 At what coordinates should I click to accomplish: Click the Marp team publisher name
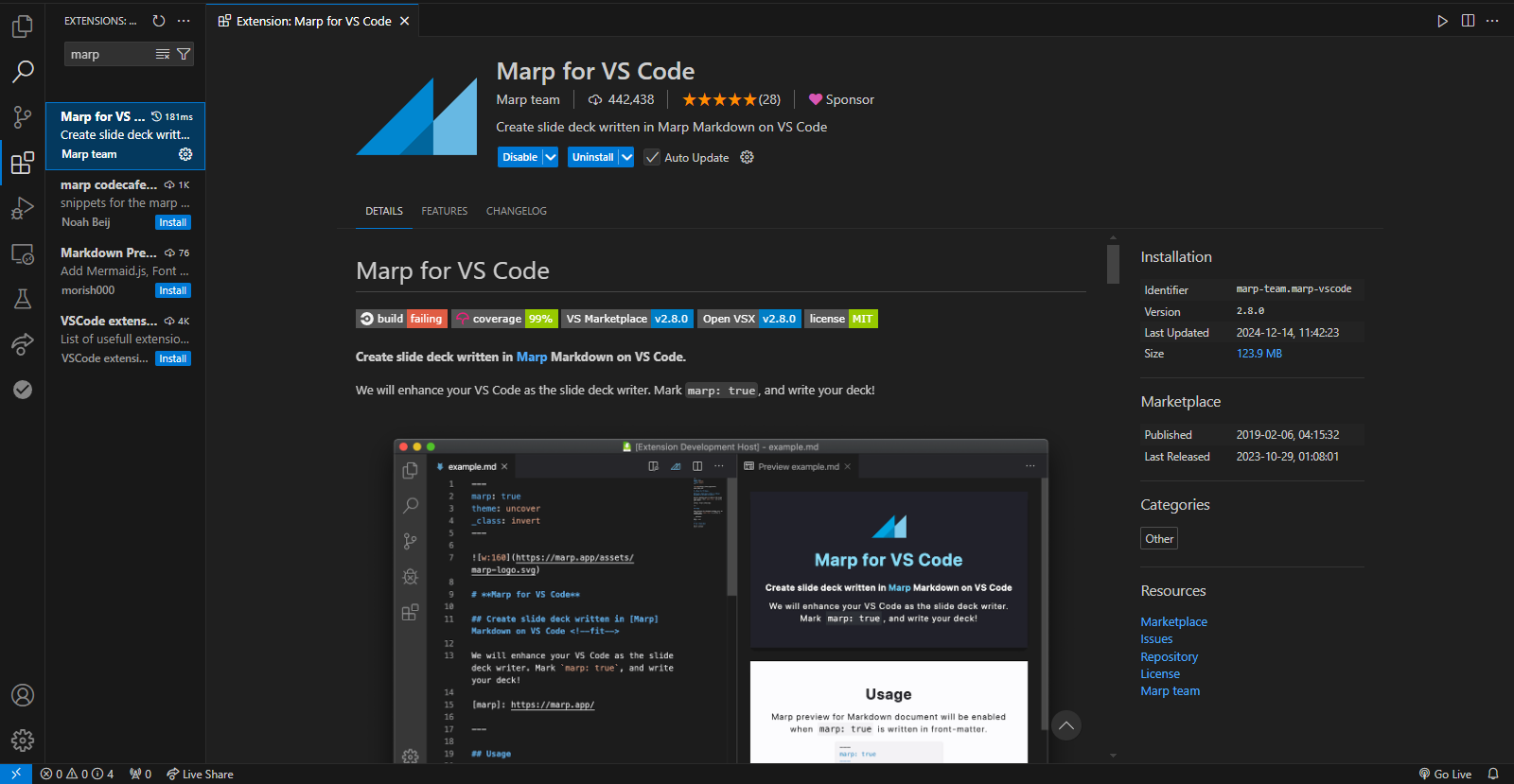(x=528, y=99)
